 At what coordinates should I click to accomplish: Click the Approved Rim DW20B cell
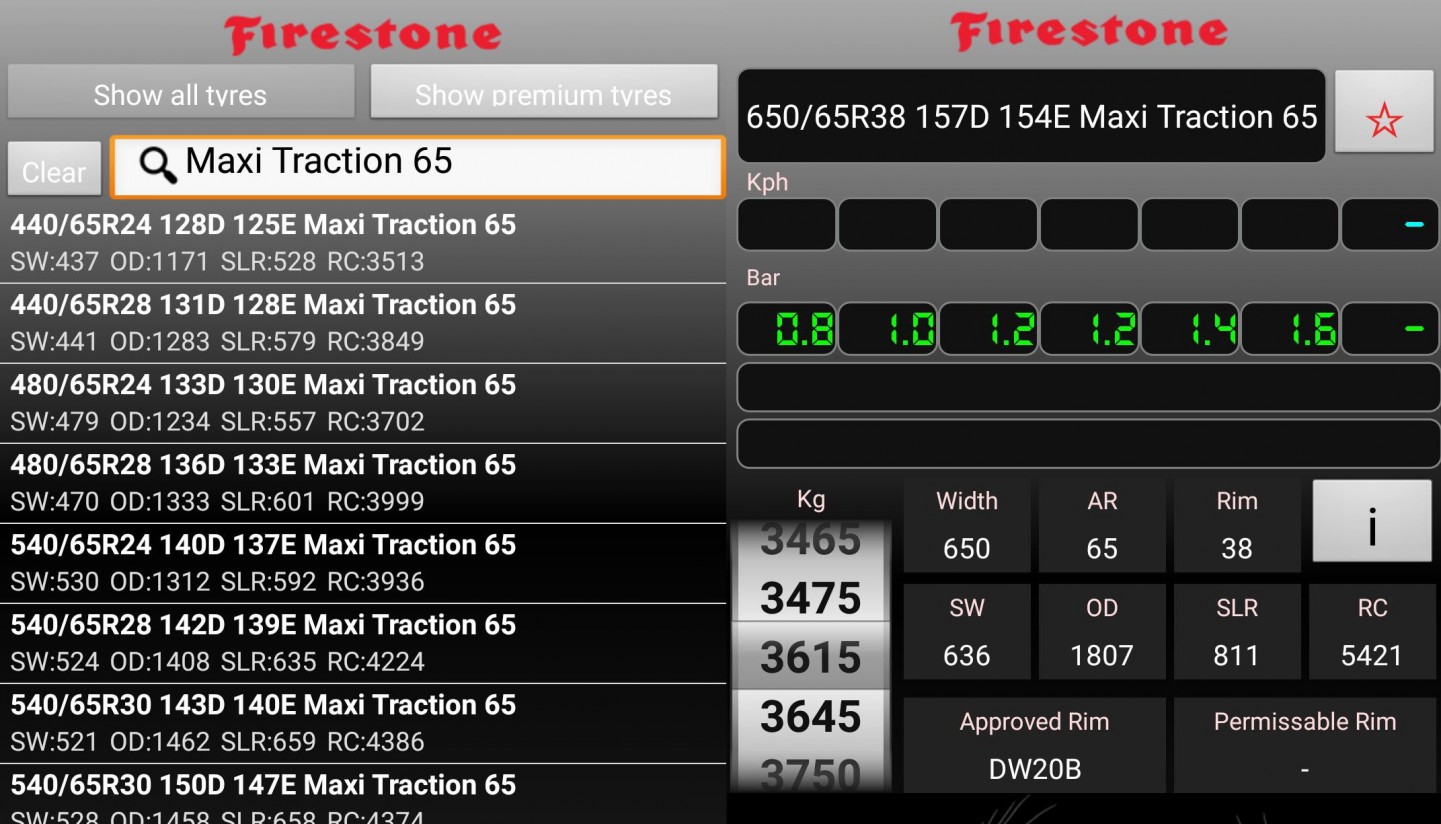1035,745
